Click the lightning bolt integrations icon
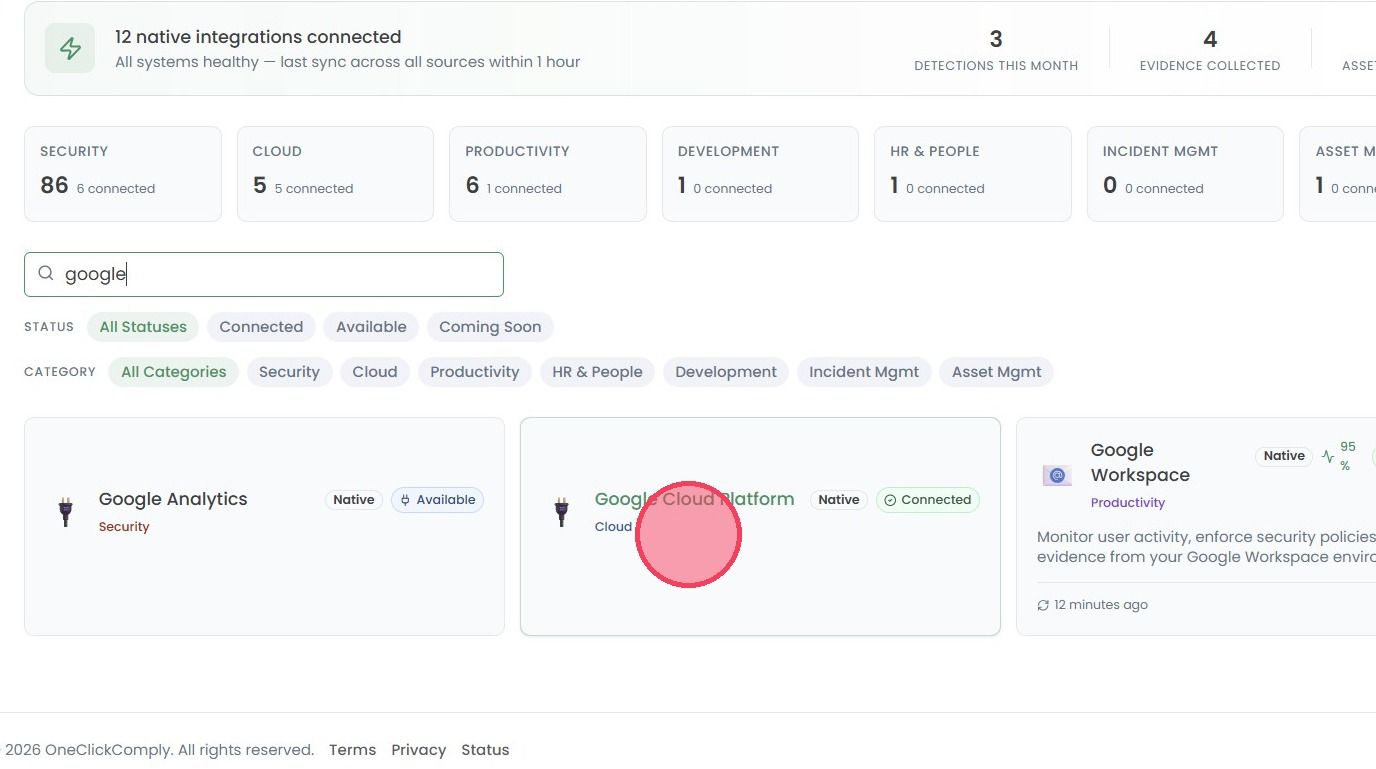The image size is (1376, 769). click(x=70, y=48)
